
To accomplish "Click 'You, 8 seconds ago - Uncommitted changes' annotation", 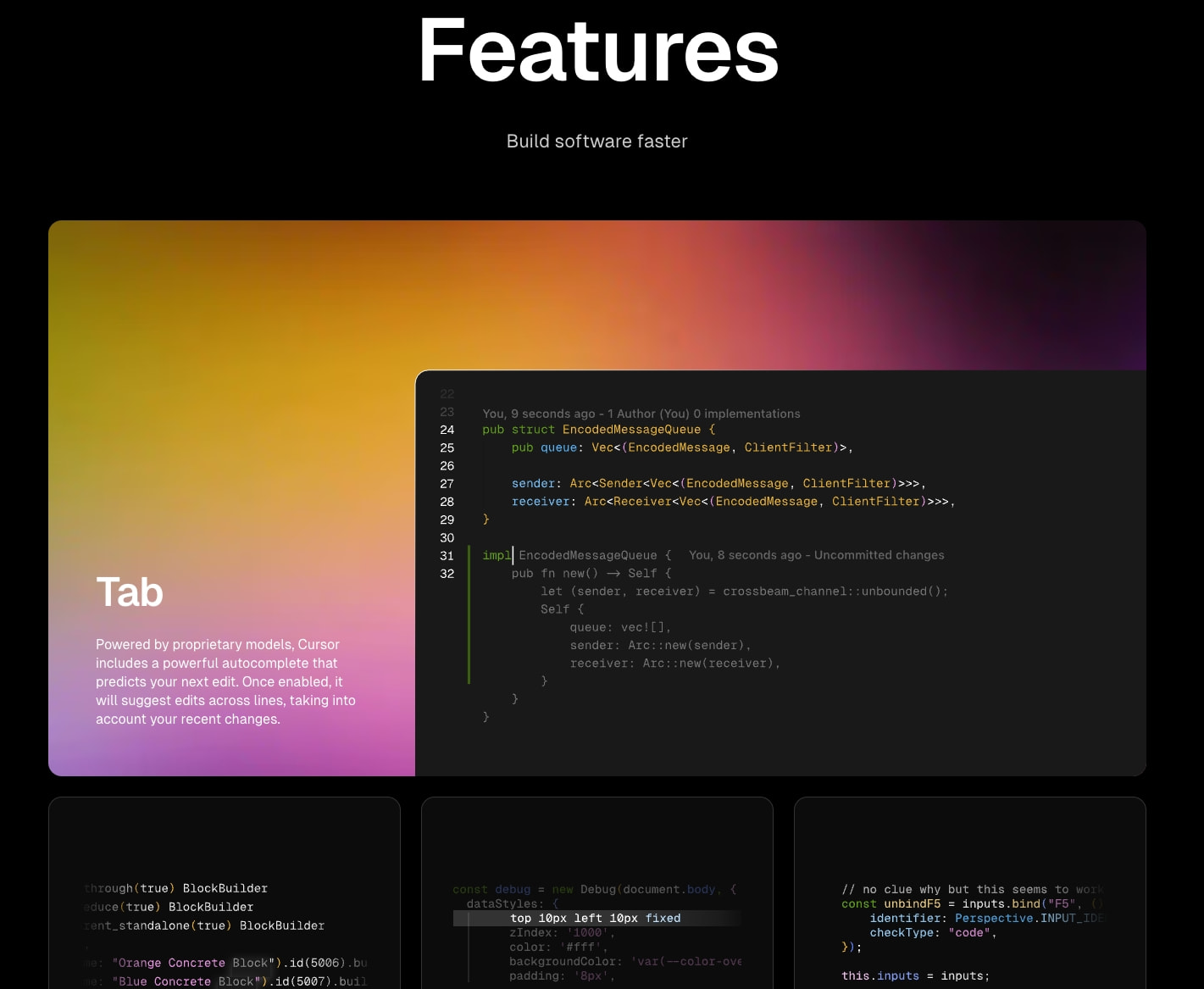I will coord(817,555).
